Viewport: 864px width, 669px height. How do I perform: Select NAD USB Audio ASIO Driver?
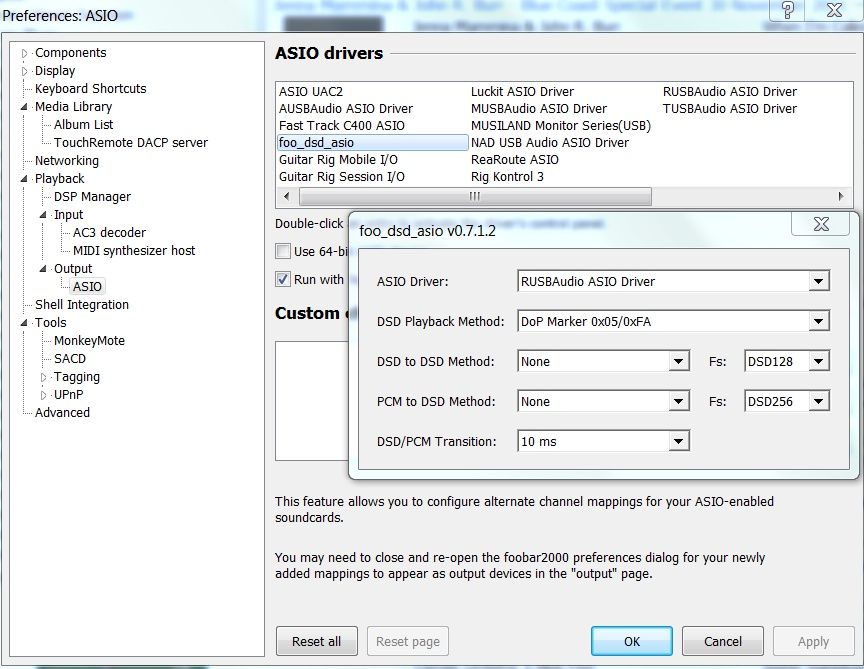(550, 143)
